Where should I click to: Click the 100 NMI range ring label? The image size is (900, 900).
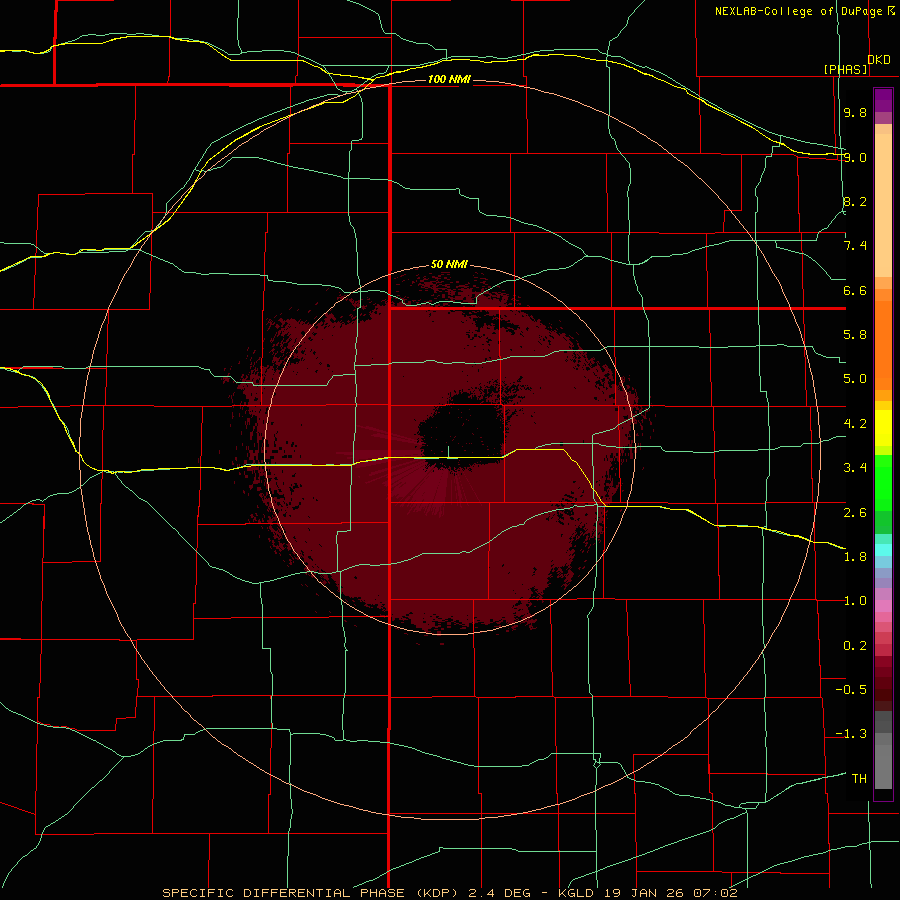click(x=449, y=79)
